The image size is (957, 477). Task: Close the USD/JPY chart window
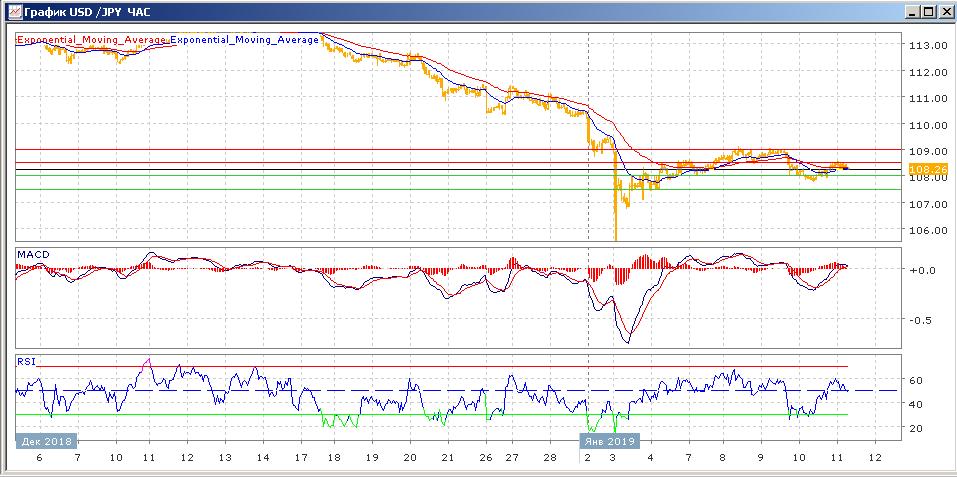[944, 11]
